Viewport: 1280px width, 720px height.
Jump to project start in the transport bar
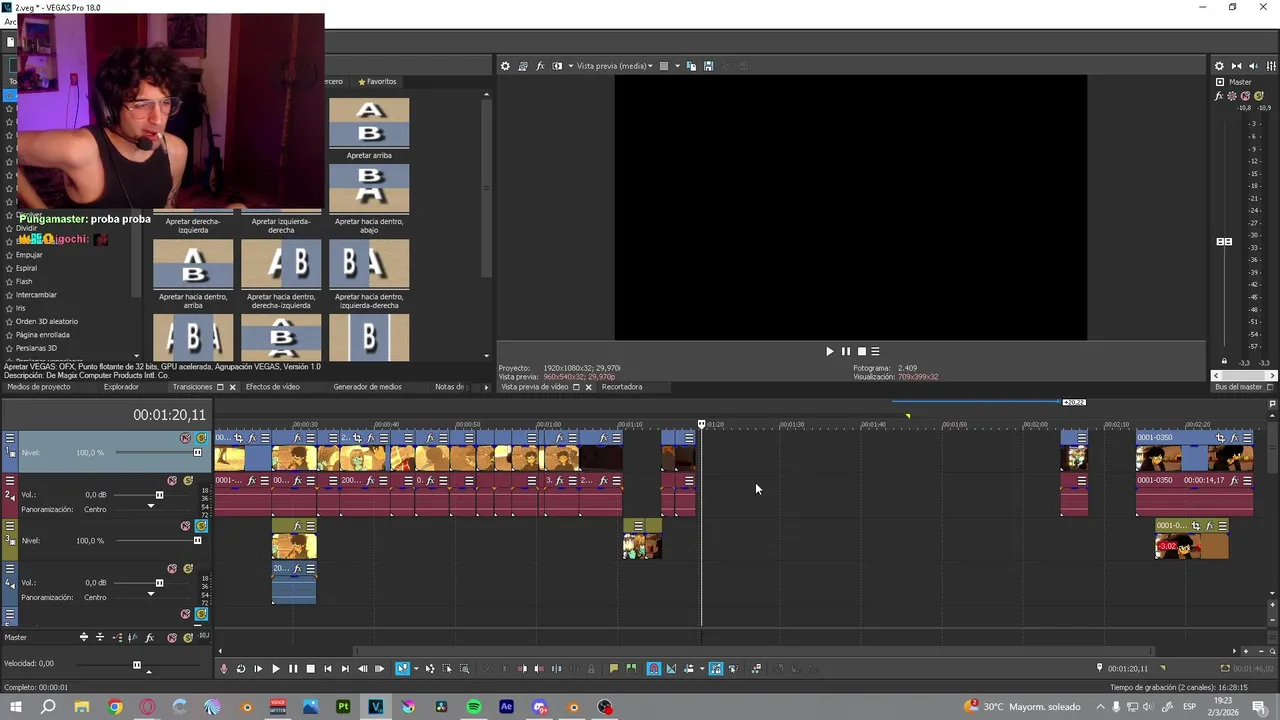[x=328, y=669]
